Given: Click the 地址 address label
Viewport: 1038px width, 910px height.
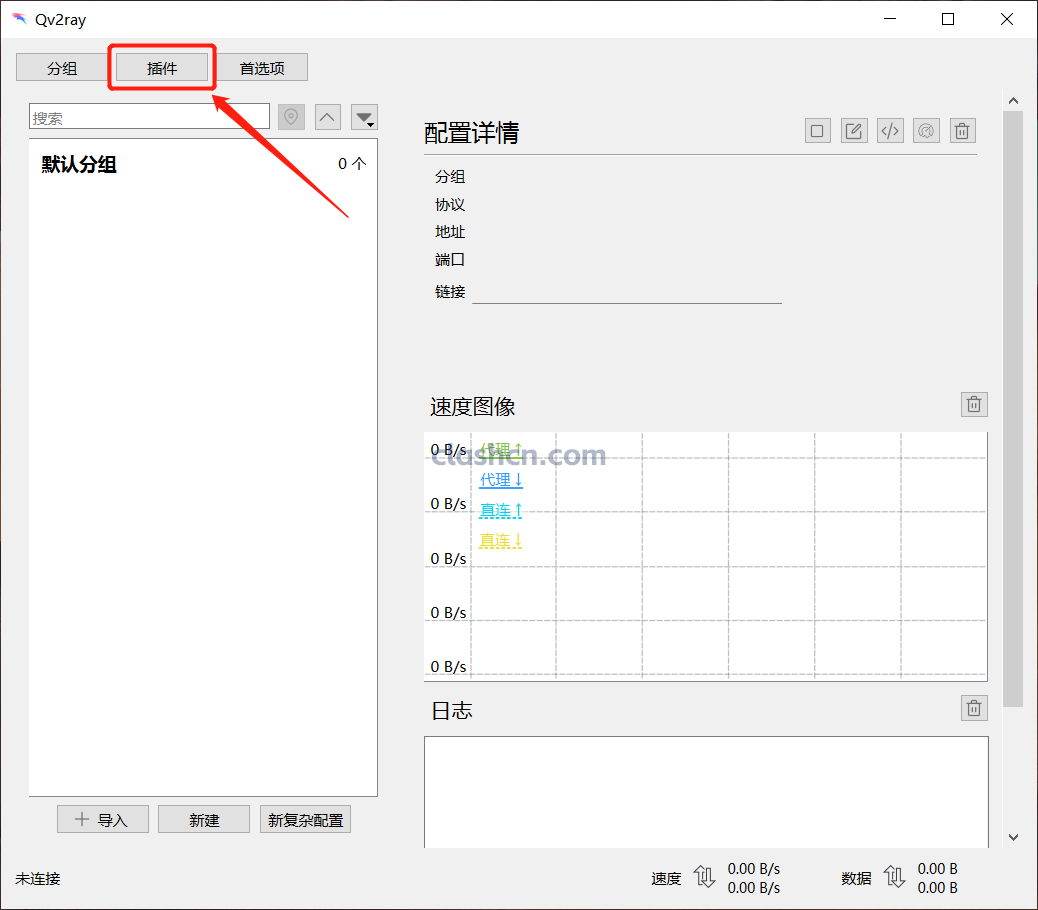Looking at the screenshot, I should point(450,232).
